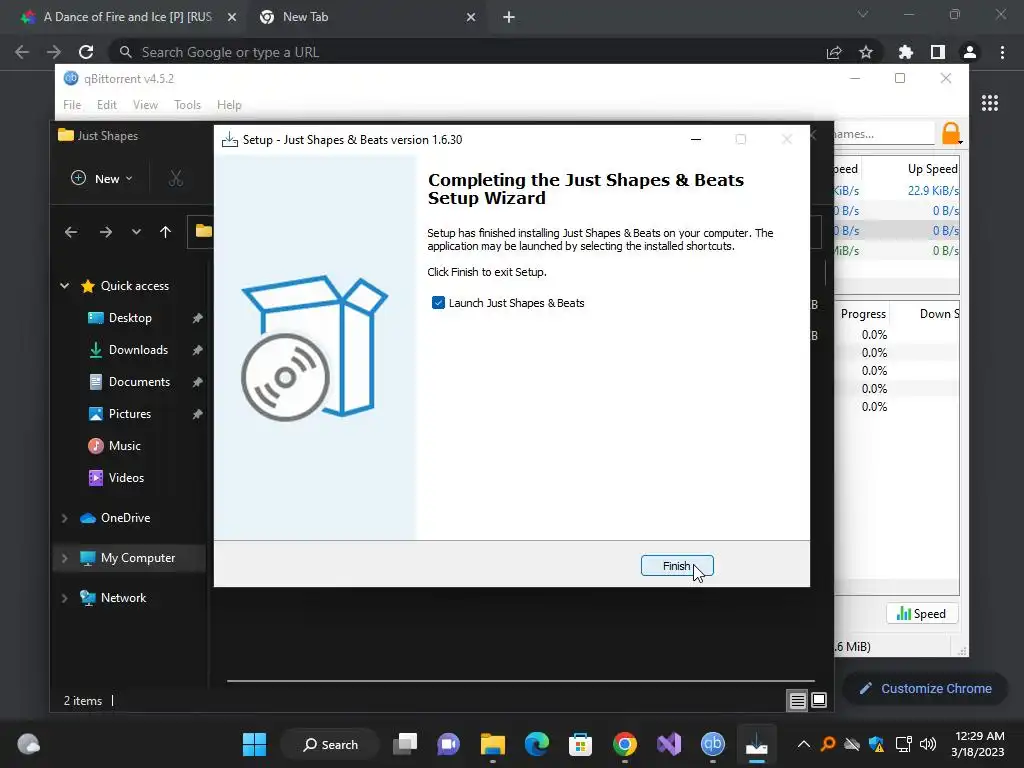Open Edit menu in qBittorrent
The height and width of the screenshot is (768, 1024).
[106, 104]
